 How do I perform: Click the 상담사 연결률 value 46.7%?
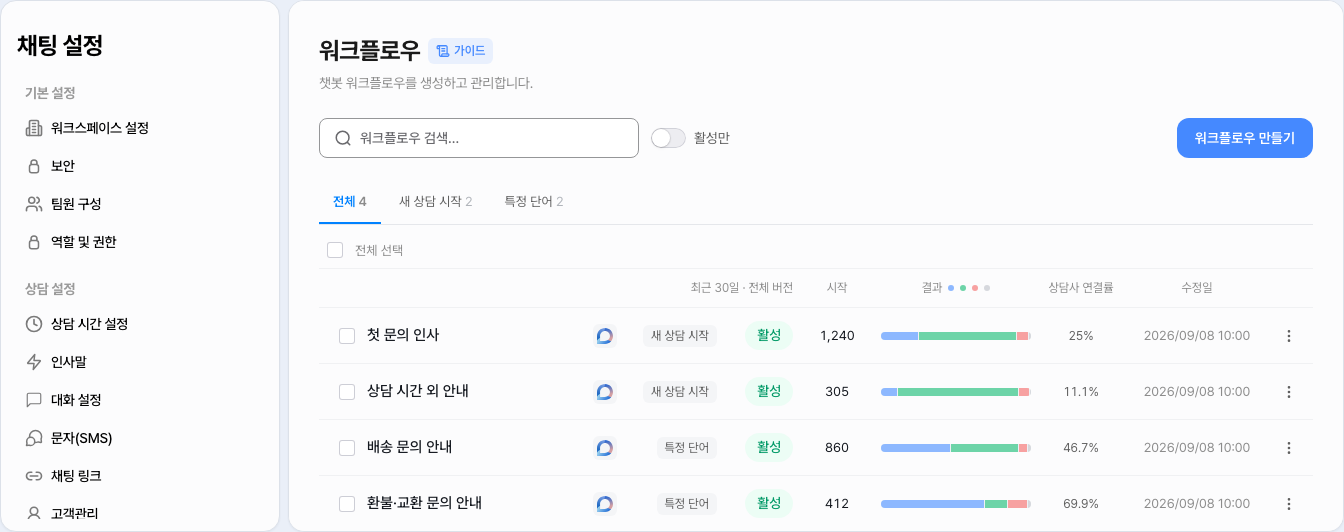click(x=1081, y=448)
